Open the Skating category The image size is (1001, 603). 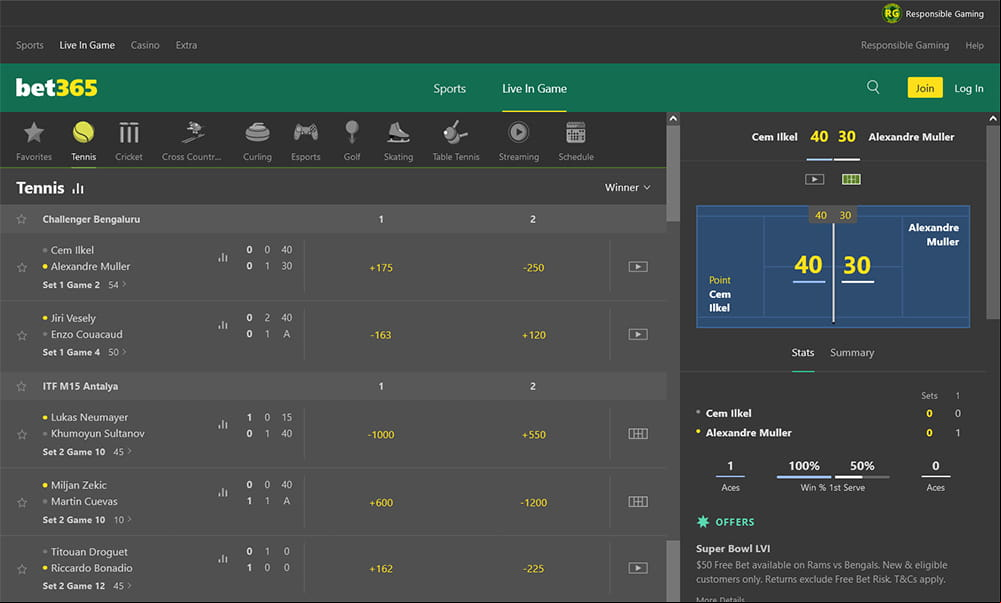coord(398,141)
